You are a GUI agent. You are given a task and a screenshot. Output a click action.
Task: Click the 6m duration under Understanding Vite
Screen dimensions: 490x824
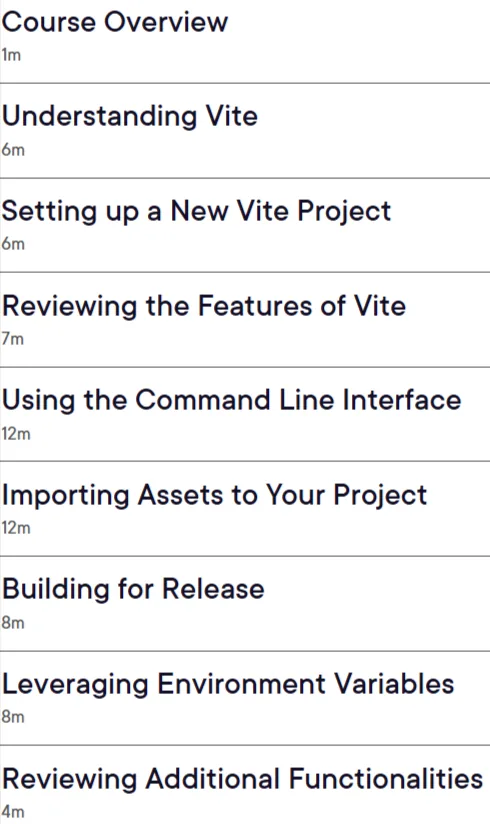(x=13, y=150)
